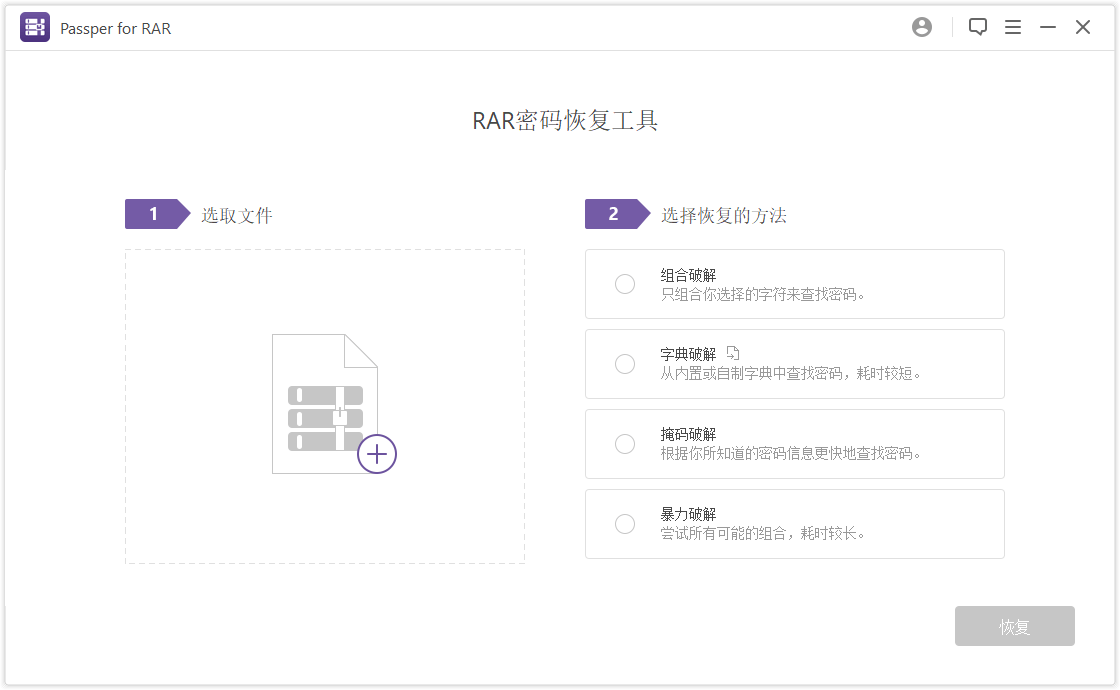This screenshot has height=690, width=1120.
Task: Click the step 1 arrow badge
Action: click(x=152, y=213)
